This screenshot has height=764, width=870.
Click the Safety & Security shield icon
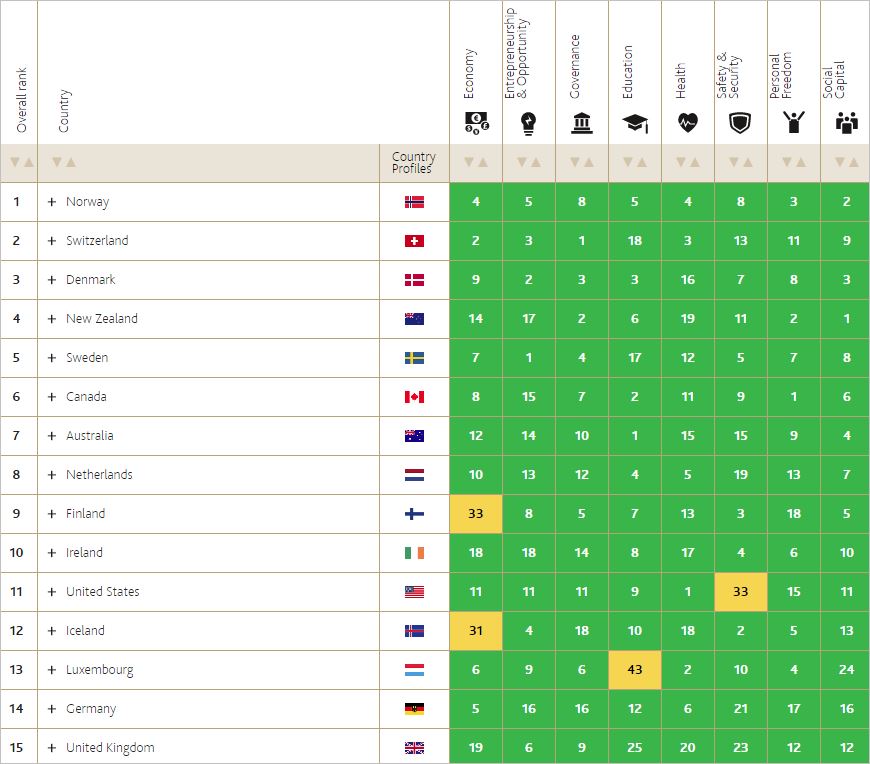tap(741, 123)
